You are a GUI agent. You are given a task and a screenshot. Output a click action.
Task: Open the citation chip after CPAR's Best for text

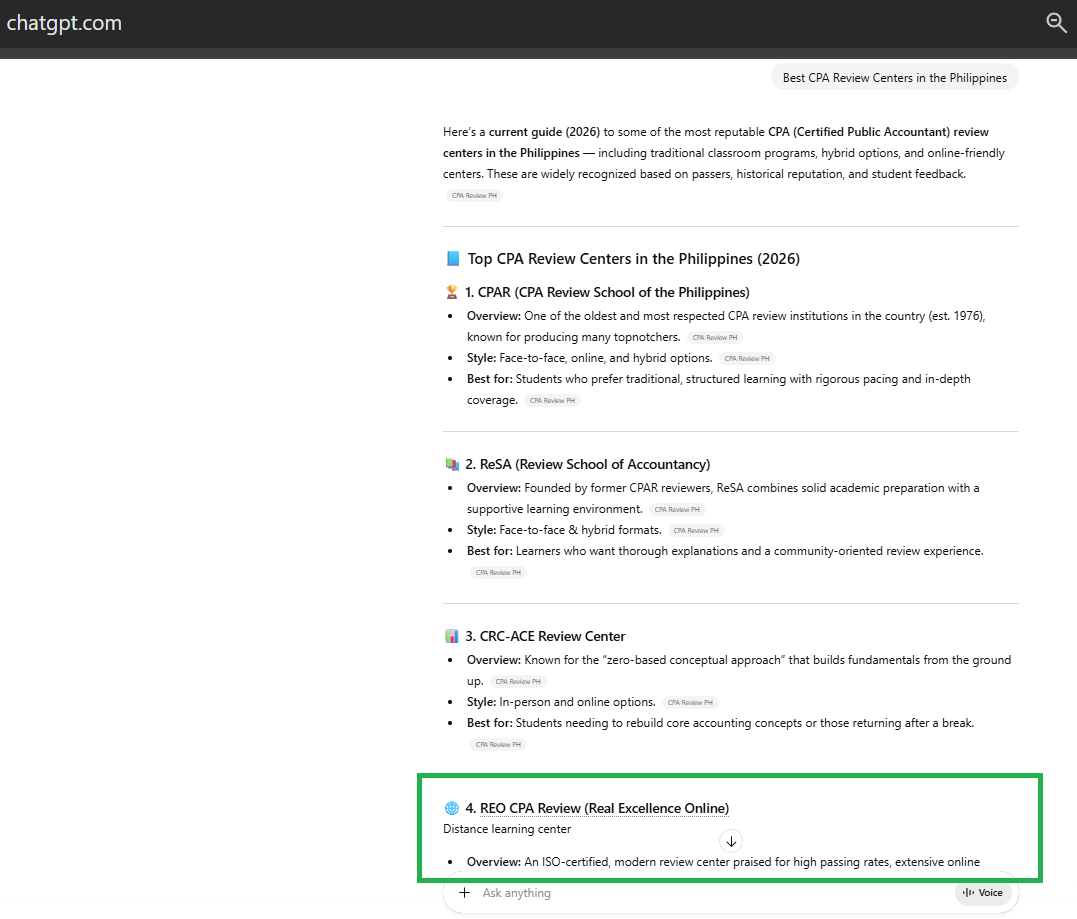(x=552, y=401)
